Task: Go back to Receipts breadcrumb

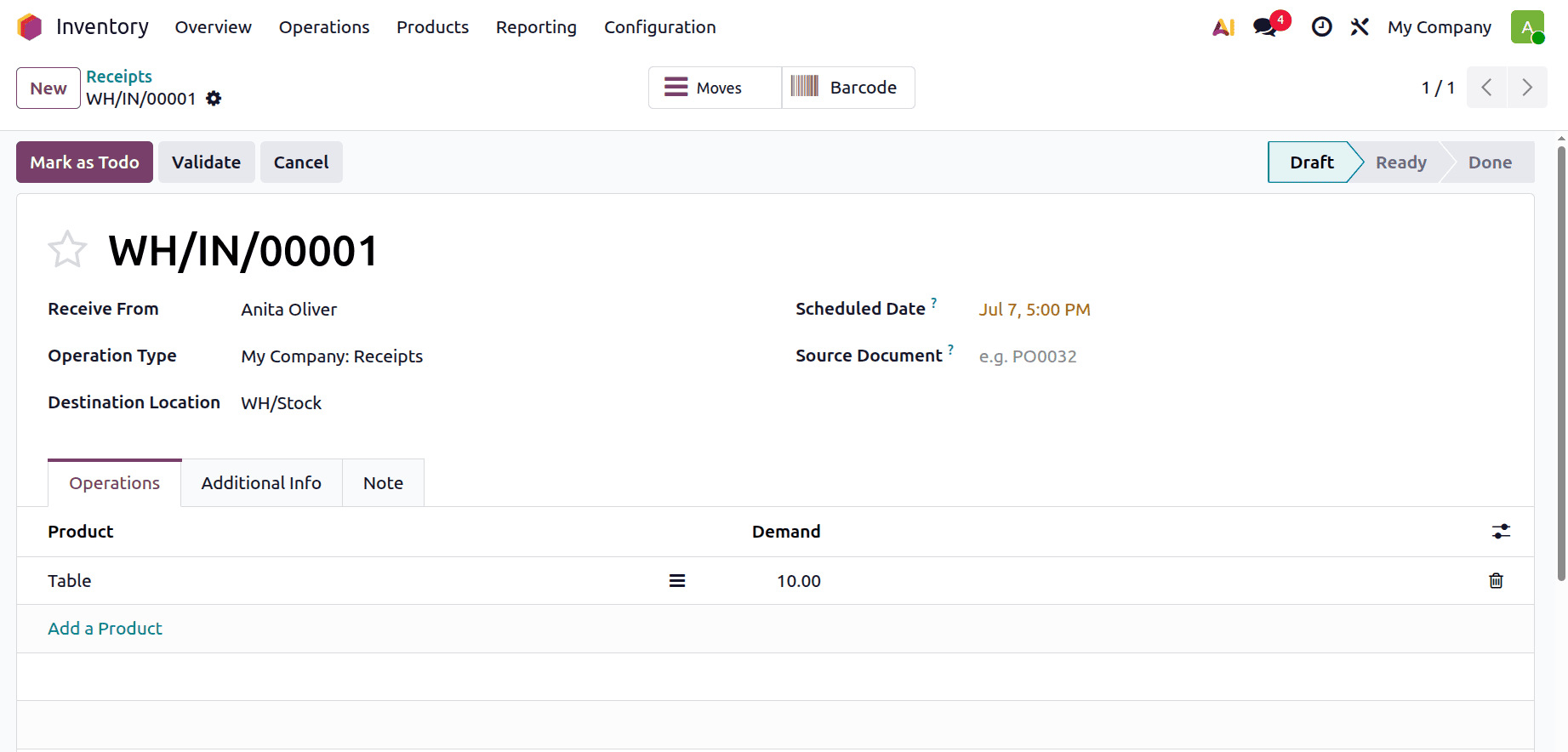Action: pos(119,77)
